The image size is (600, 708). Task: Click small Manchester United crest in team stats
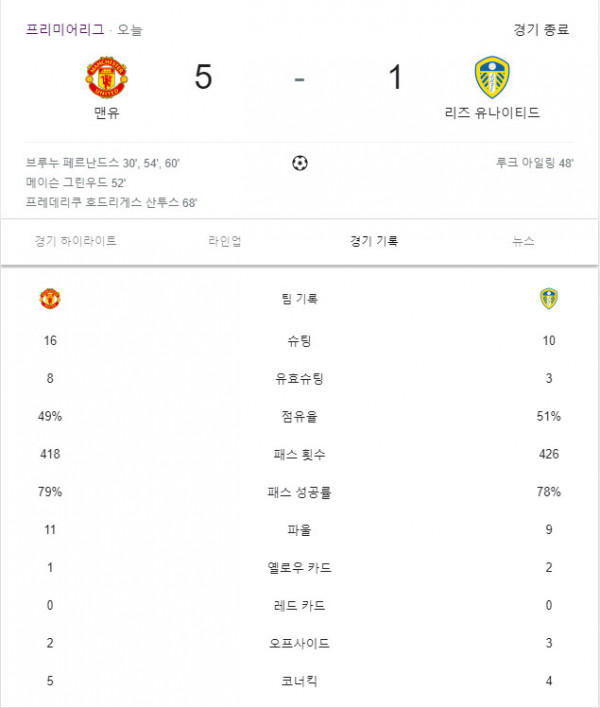[50, 298]
